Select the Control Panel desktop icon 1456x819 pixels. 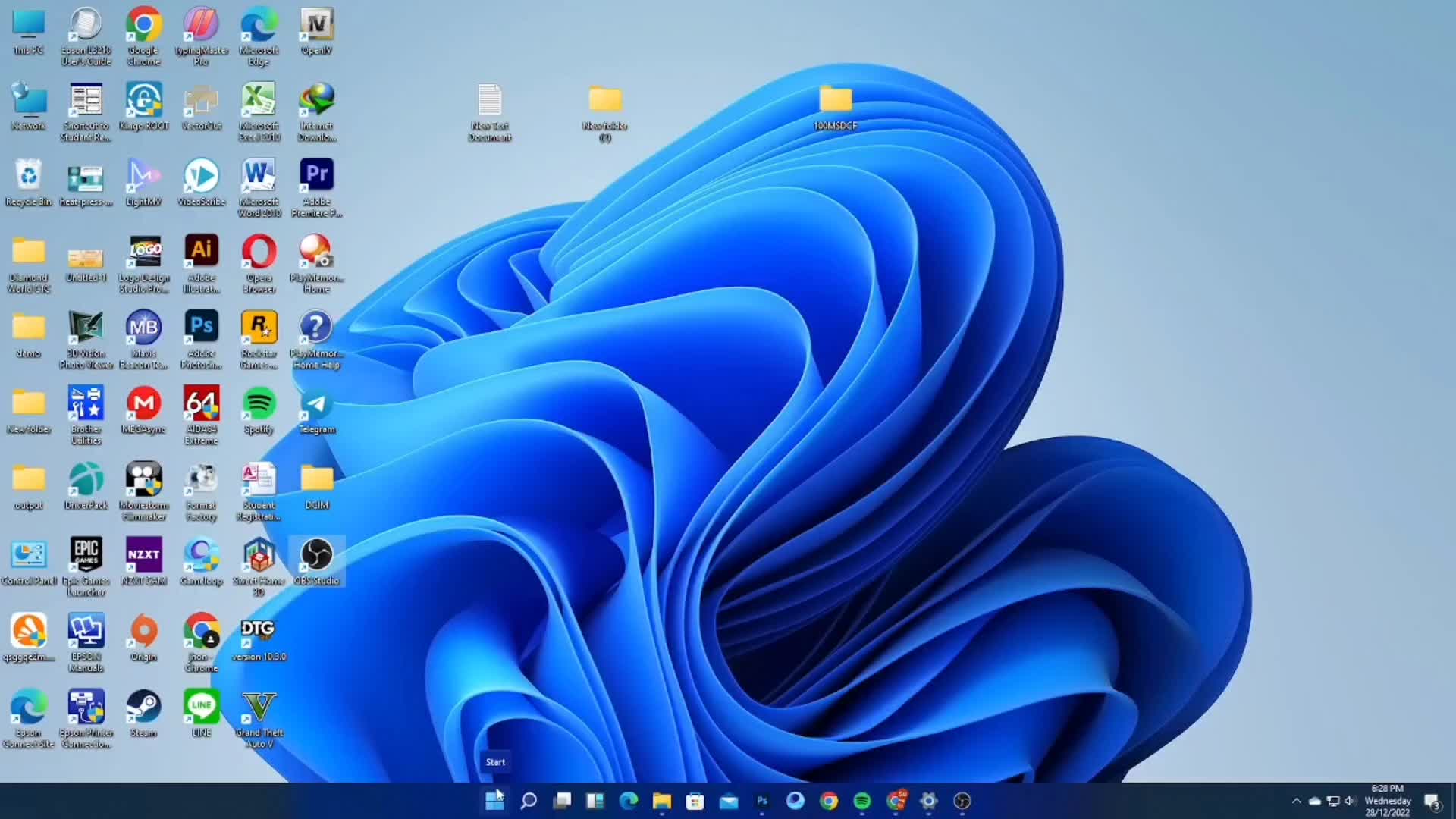29,563
